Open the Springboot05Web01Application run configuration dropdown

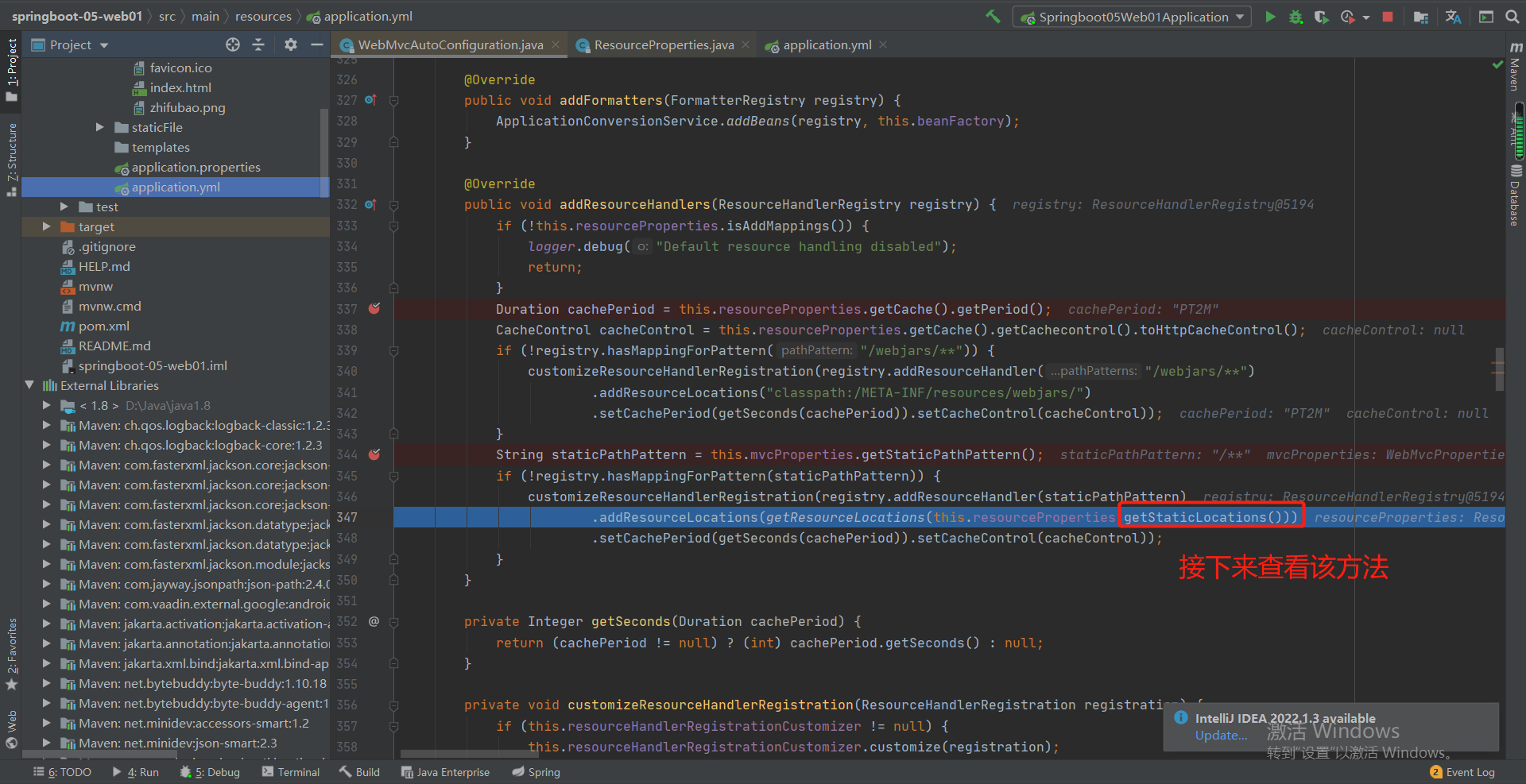tap(1132, 17)
